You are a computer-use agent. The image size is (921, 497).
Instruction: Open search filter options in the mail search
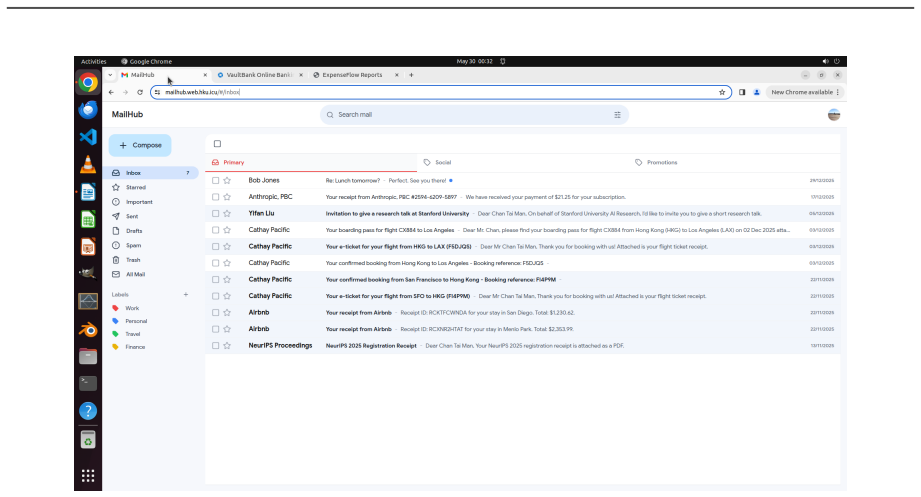[x=617, y=115]
